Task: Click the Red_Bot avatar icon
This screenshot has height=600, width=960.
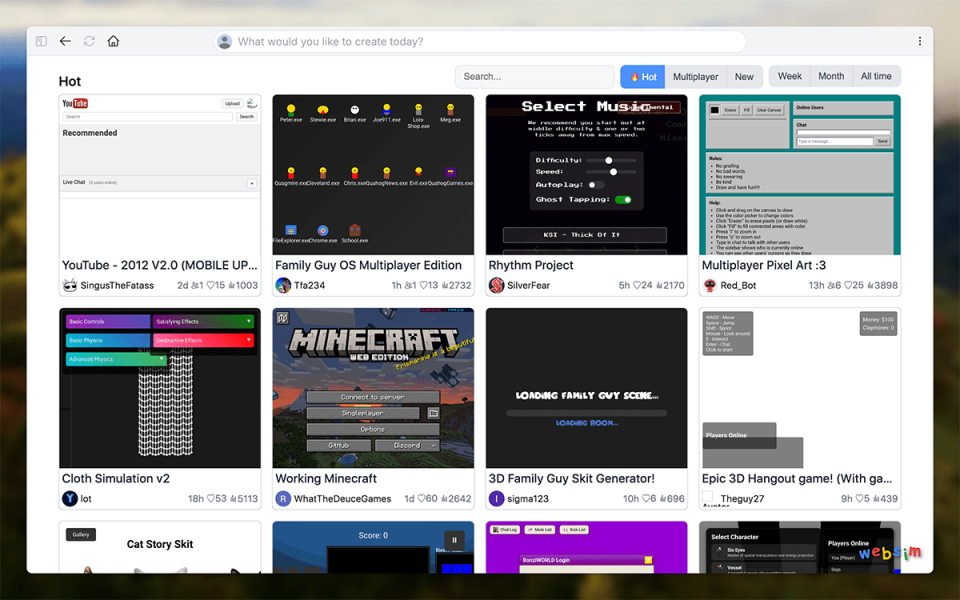Action: pos(710,285)
